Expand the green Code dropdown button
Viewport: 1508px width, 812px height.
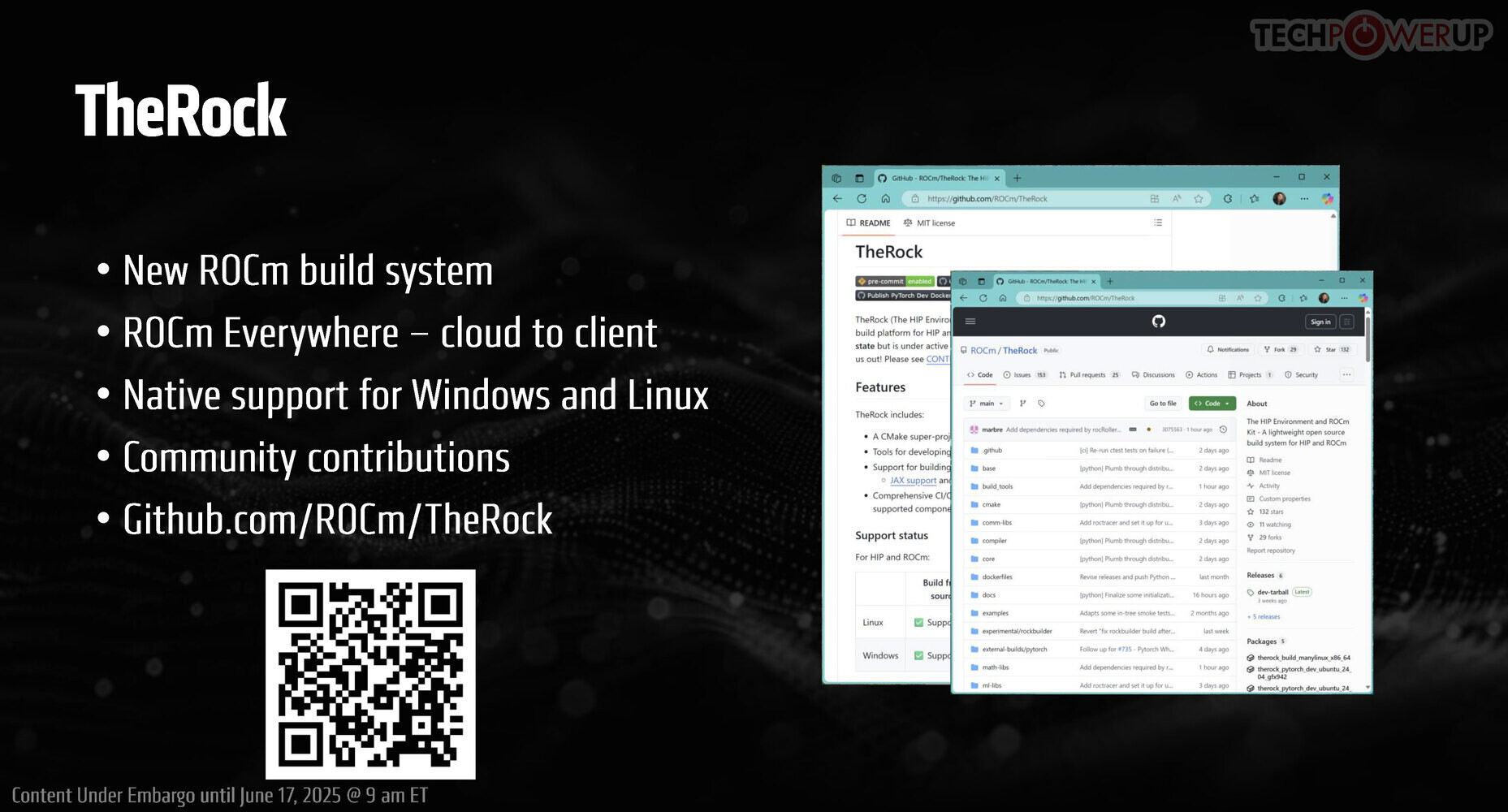[x=1212, y=404]
